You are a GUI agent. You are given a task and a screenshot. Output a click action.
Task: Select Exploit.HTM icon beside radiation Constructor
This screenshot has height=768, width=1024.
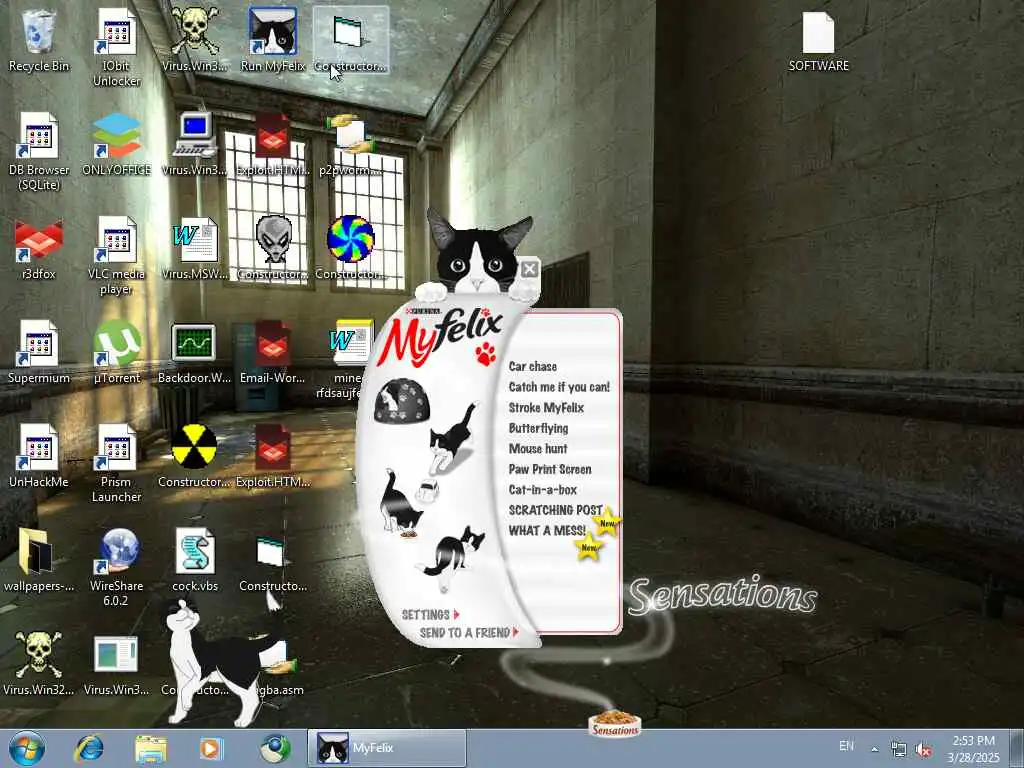(x=273, y=456)
